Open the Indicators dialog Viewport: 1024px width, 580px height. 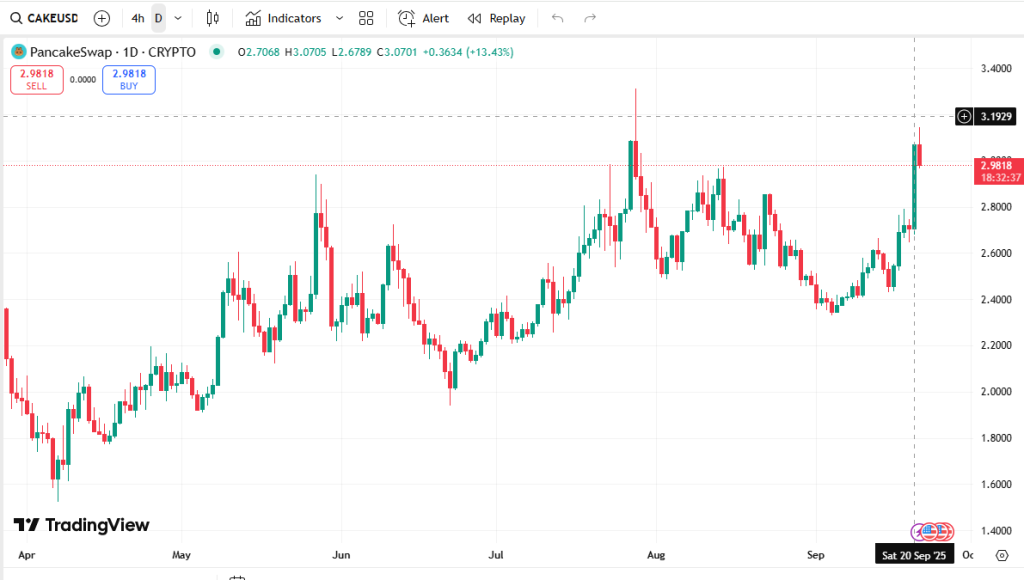pyautogui.click(x=284, y=18)
